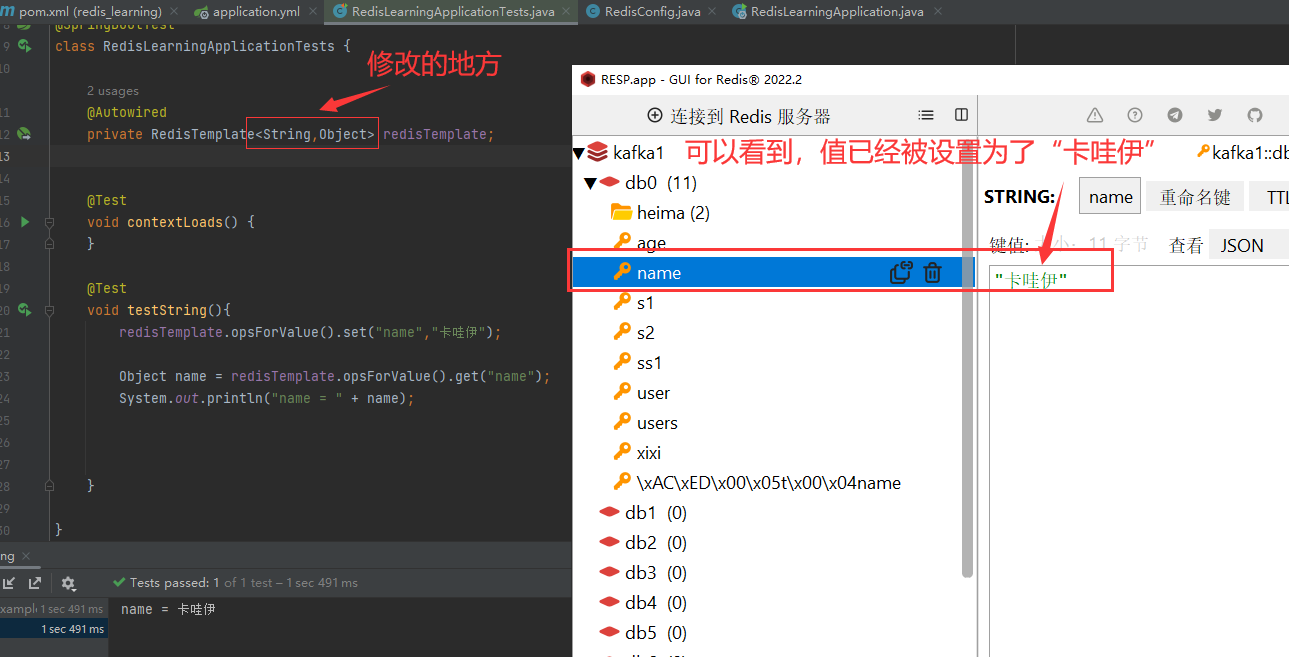
Task: Click the run test icon beside testString
Action: (x=25, y=310)
